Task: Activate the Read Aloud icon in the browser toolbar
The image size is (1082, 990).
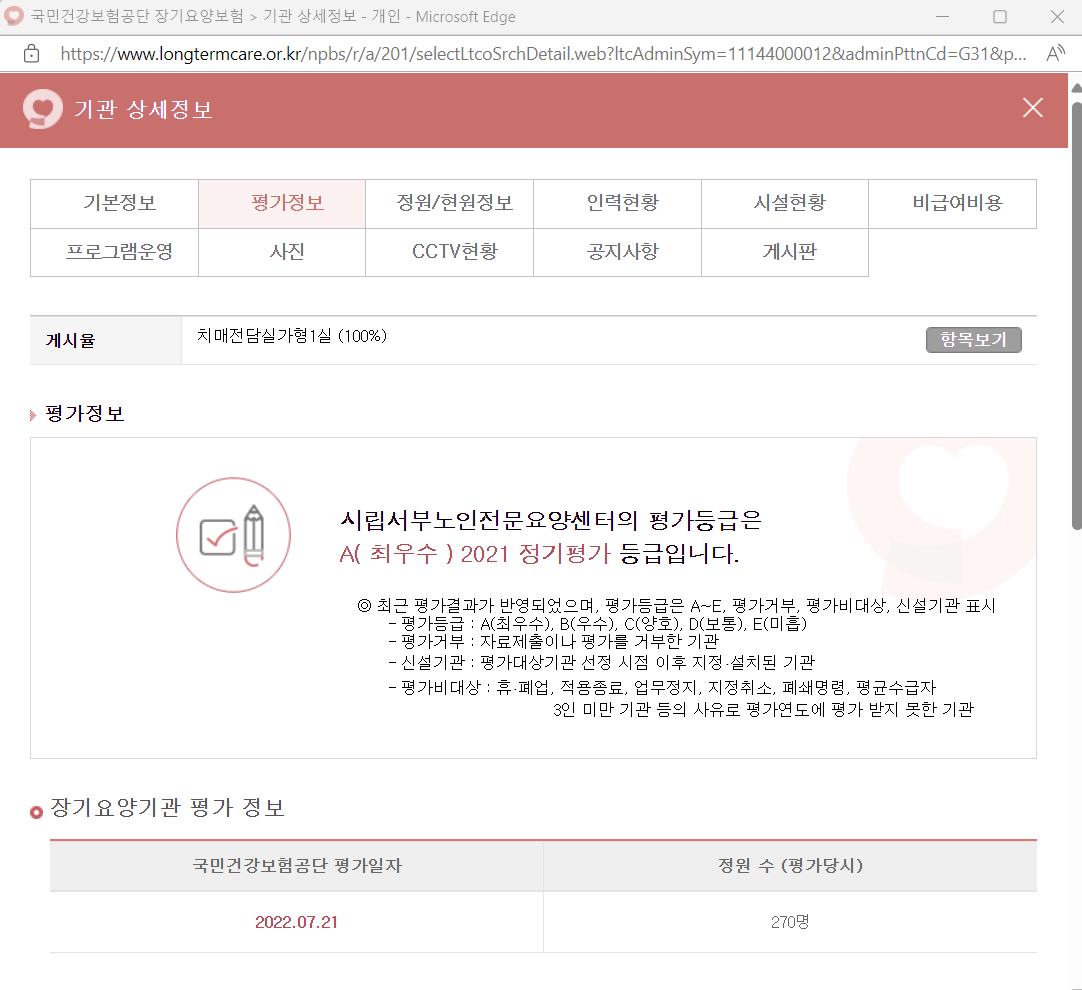Action: [1055, 55]
